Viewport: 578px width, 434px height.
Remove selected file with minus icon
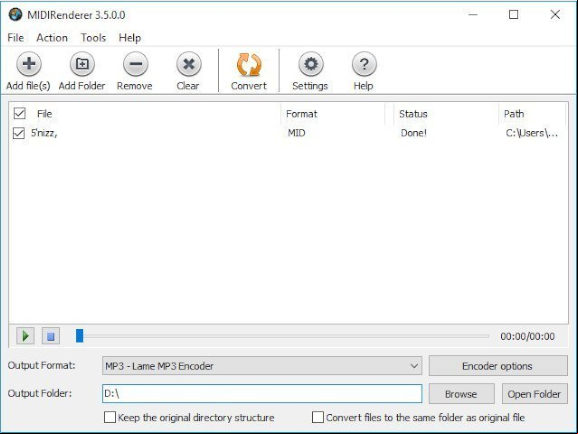136,64
